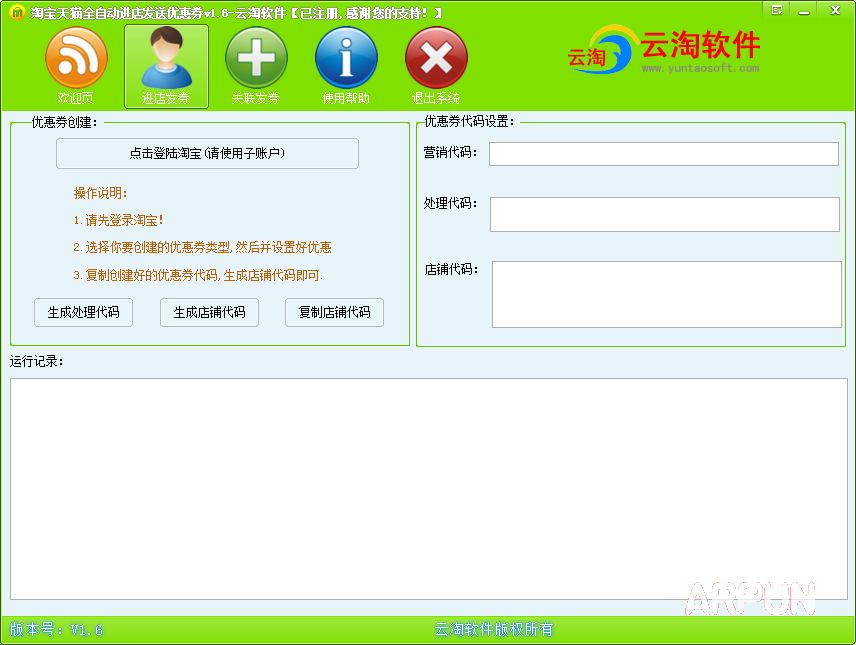856x645 pixels.
Task: Click 云淘软件版权所有 in status bar
Action: coord(494,630)
